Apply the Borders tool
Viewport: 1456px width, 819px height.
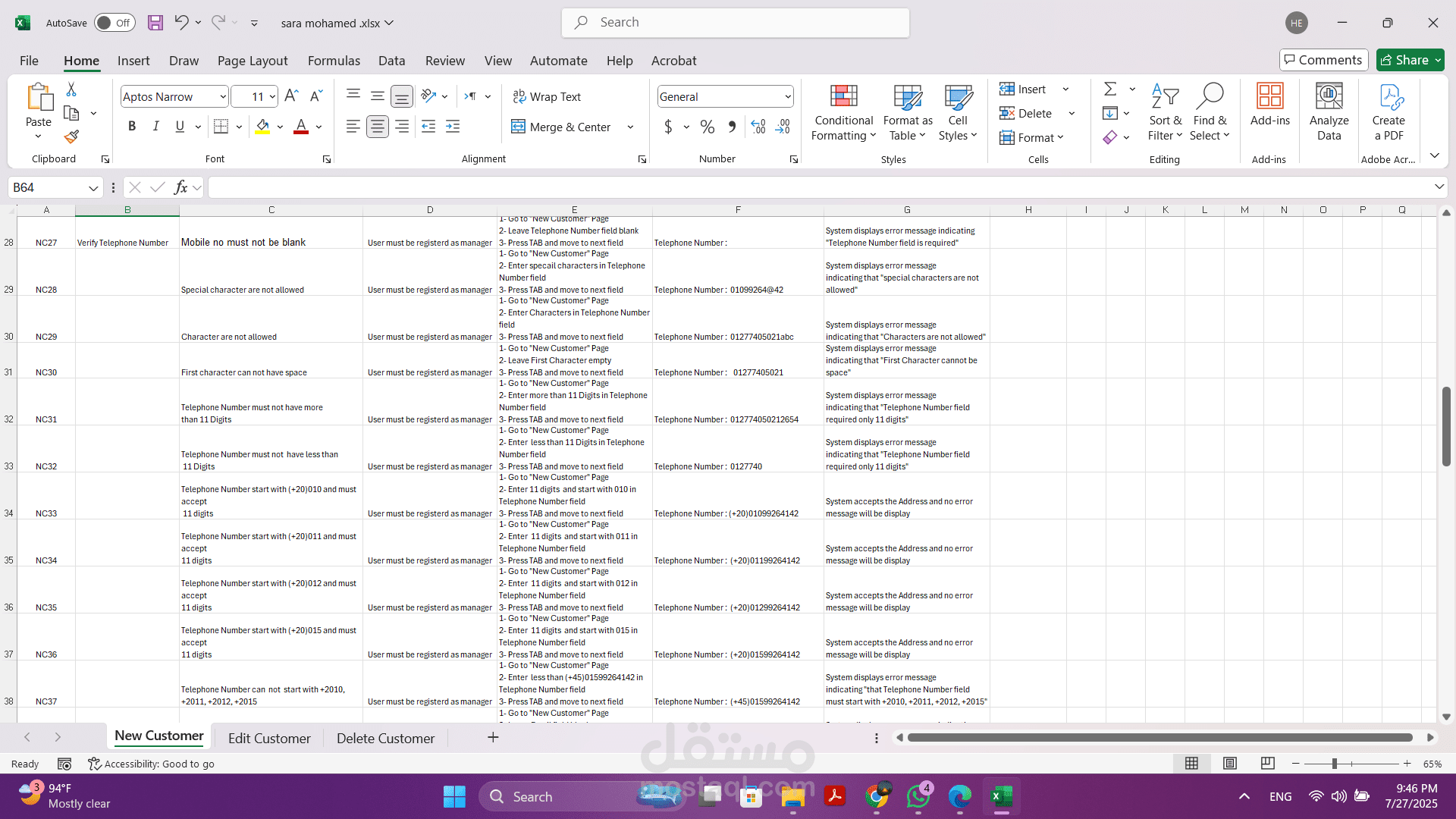(221, 127)
